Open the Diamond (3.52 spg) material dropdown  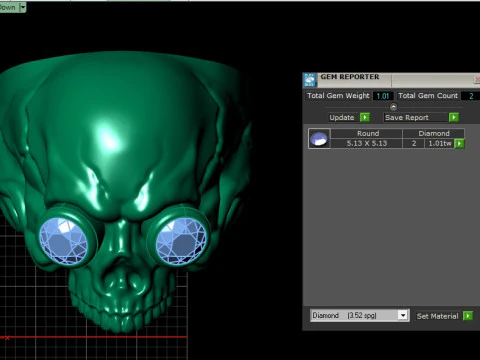pos(403,315)
